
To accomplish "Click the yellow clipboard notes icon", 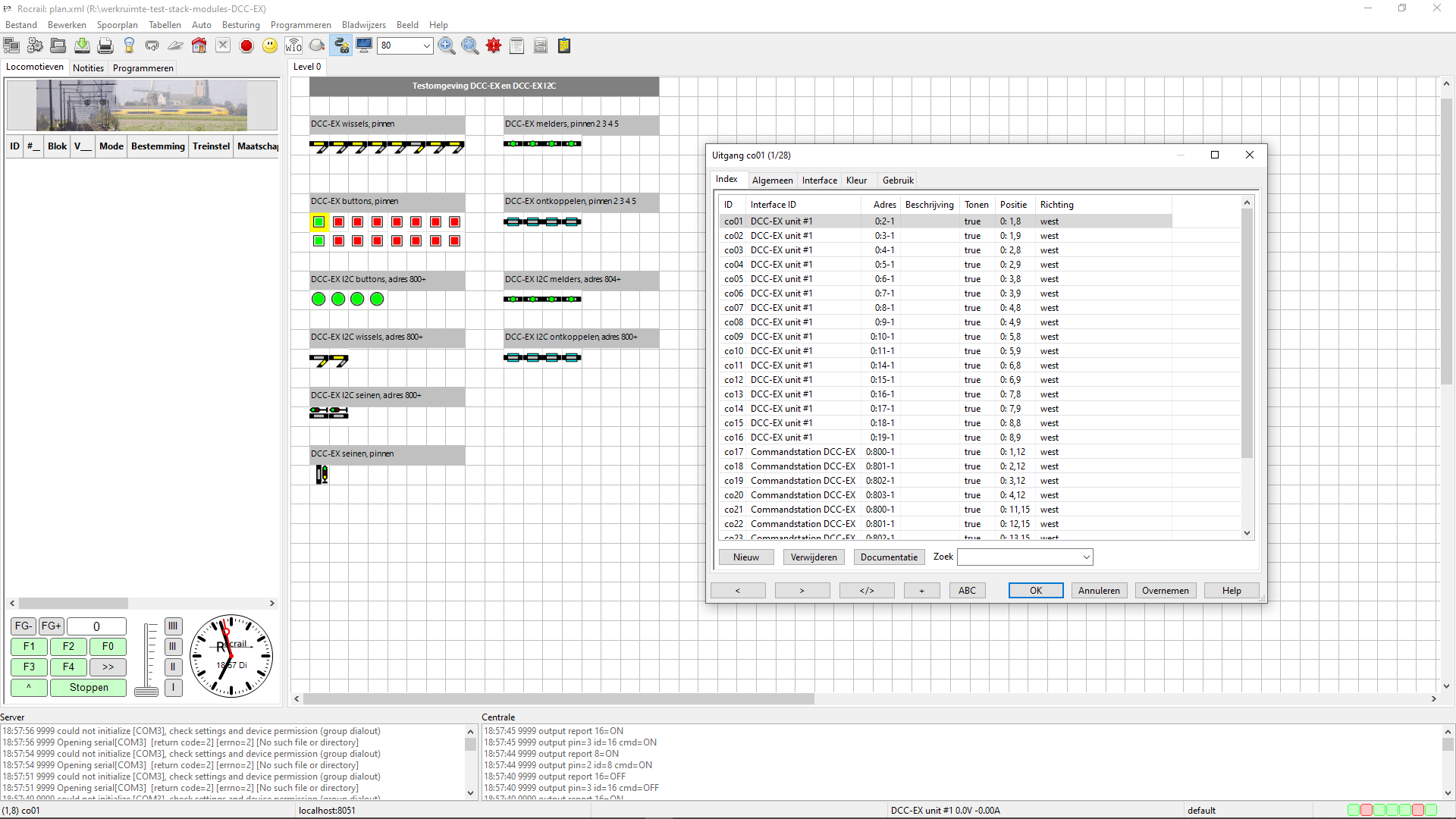I will [x=564, y=46].
